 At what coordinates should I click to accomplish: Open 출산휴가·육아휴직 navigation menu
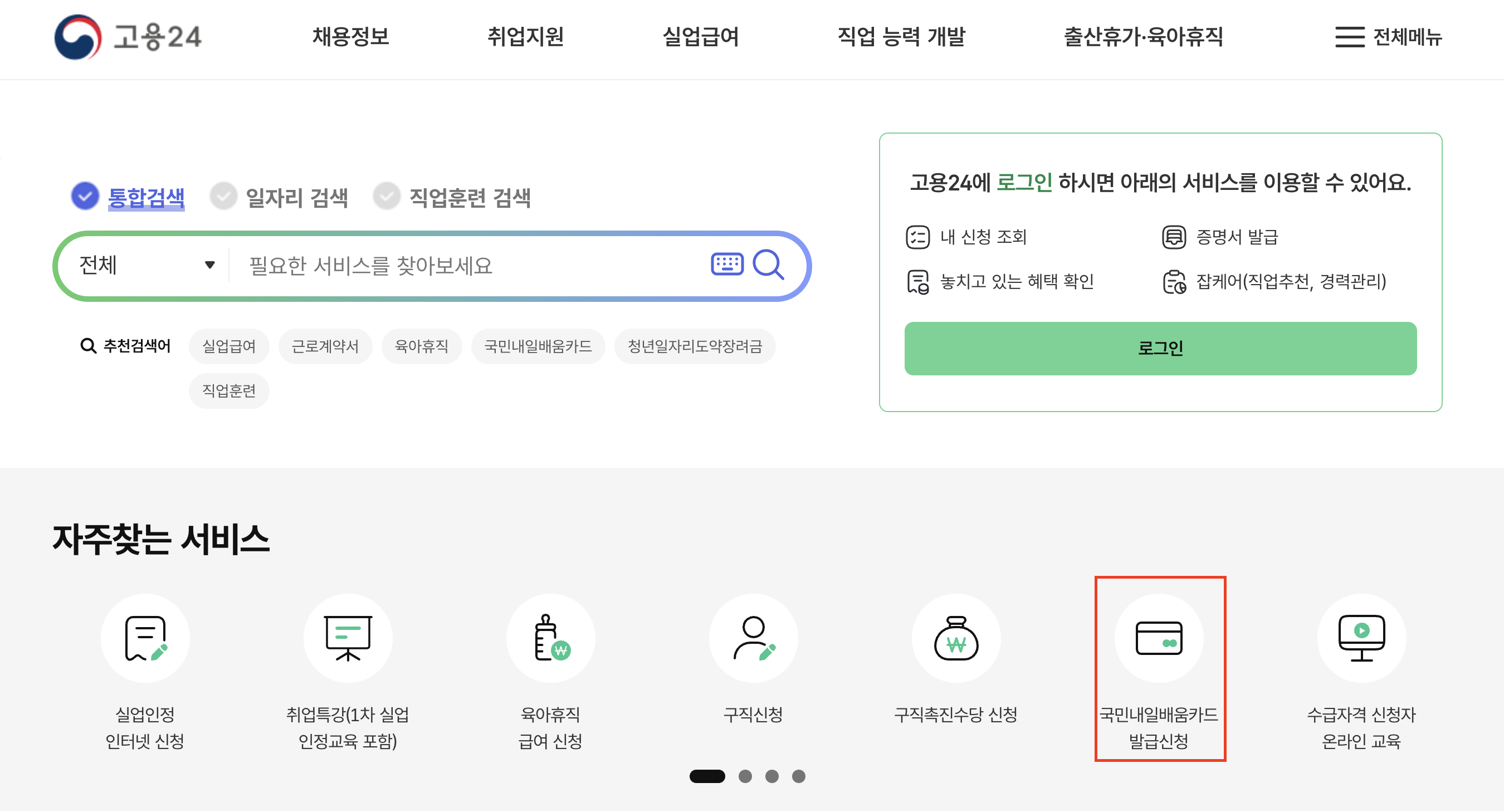pos(1142,37)
